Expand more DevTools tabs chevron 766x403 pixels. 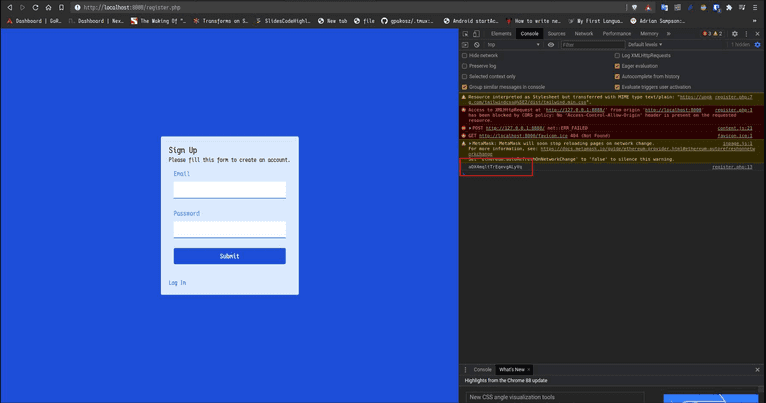[x=669, y=34]
